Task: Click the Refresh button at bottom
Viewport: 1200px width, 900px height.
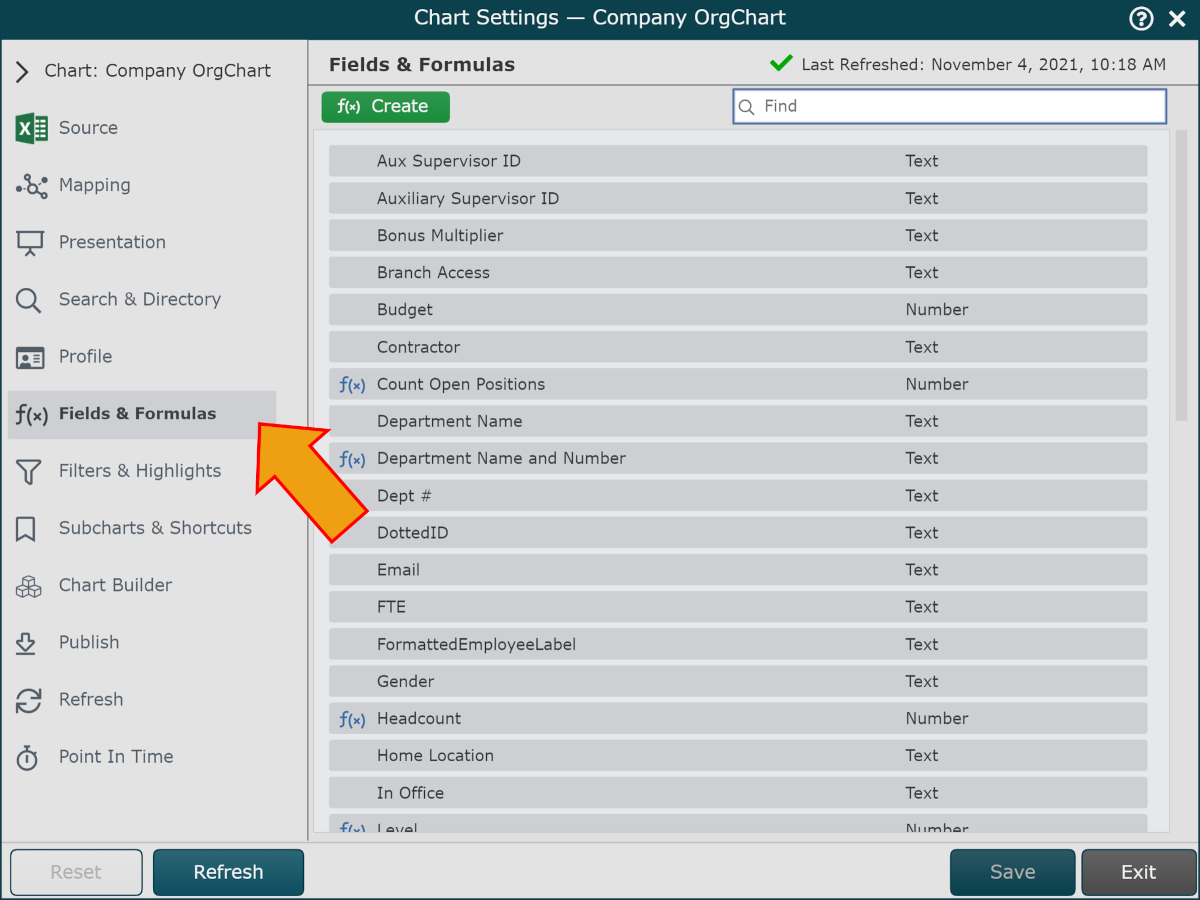Action: click(228, 872)
